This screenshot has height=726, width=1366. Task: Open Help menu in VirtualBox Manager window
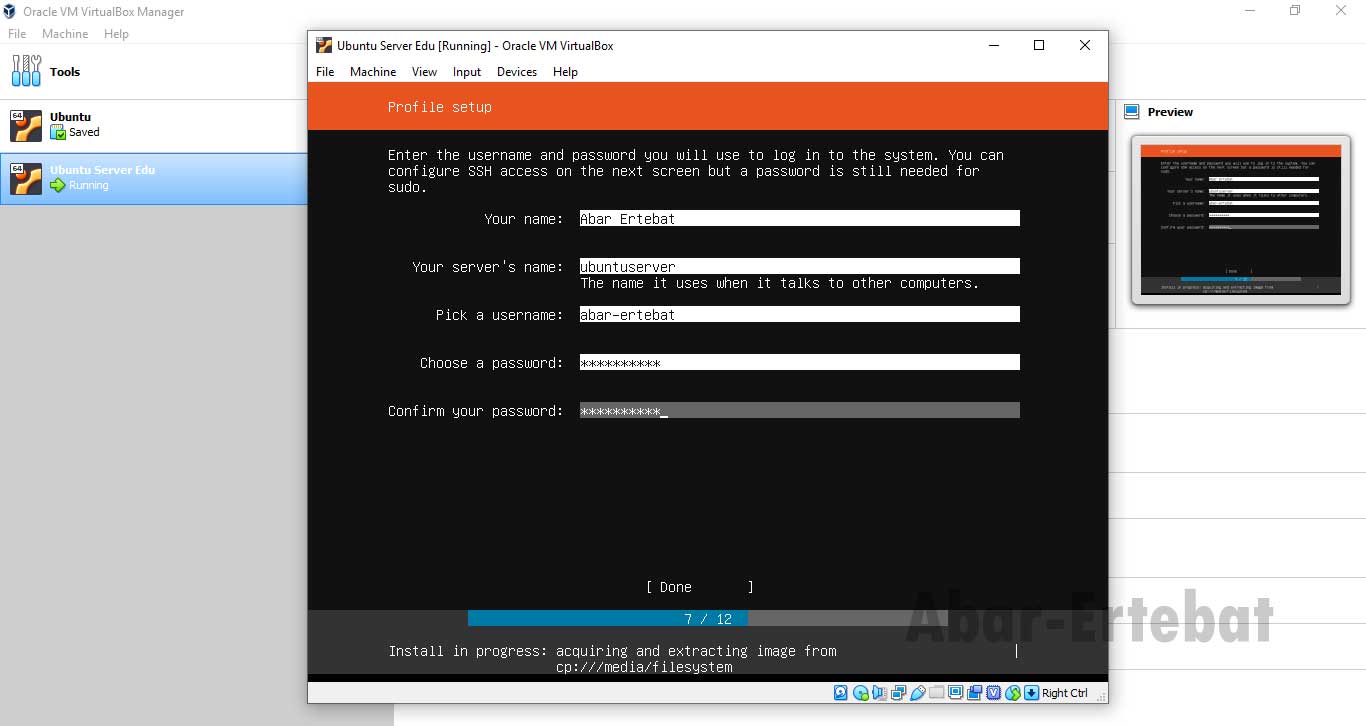point(117,34)
